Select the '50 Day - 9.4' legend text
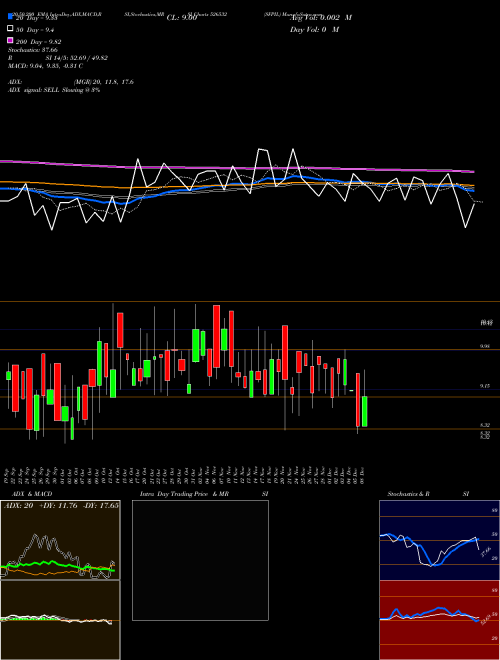500x660 pixels. [35, 29]
